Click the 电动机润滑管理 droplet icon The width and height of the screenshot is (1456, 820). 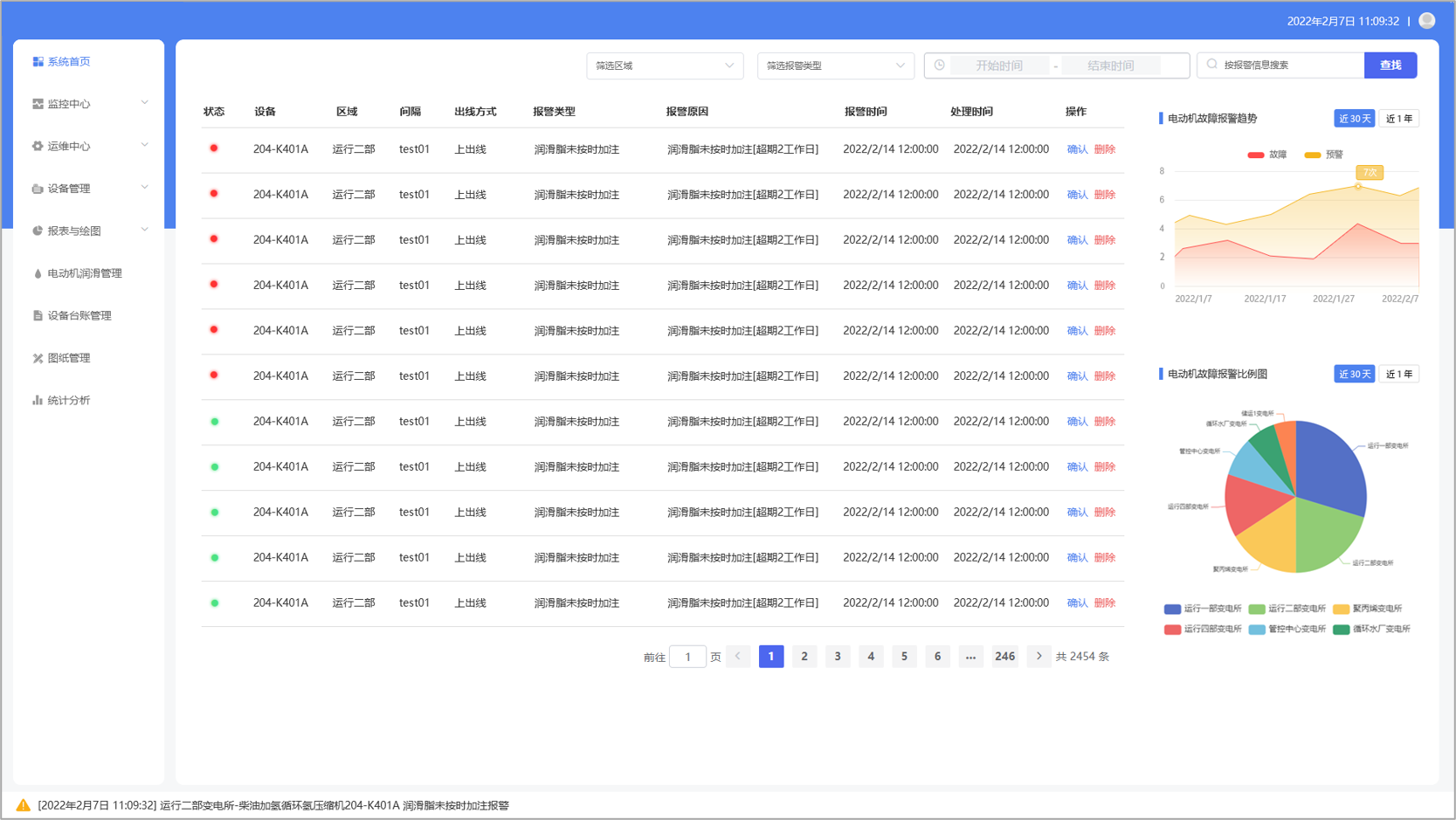[x=38, y=274]
